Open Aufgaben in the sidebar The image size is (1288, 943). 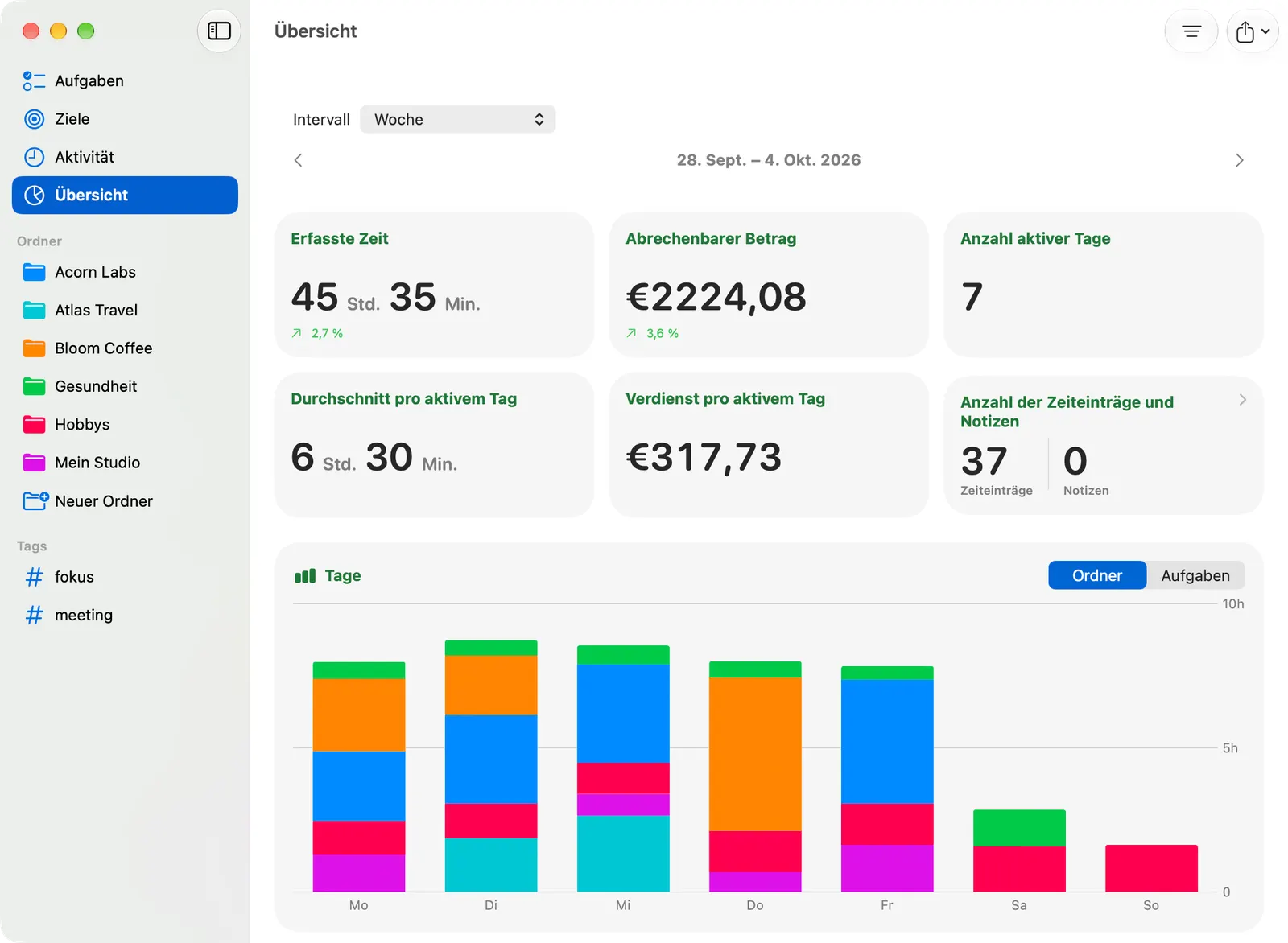click(125, 80)
